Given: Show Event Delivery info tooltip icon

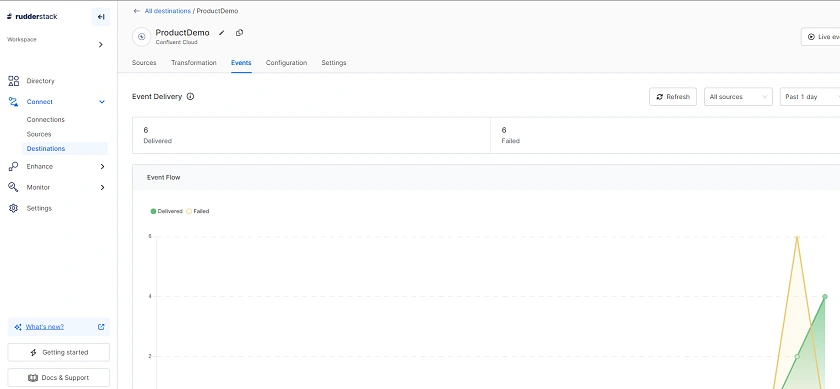Looking at the screenshot, I should click(190, 96).
